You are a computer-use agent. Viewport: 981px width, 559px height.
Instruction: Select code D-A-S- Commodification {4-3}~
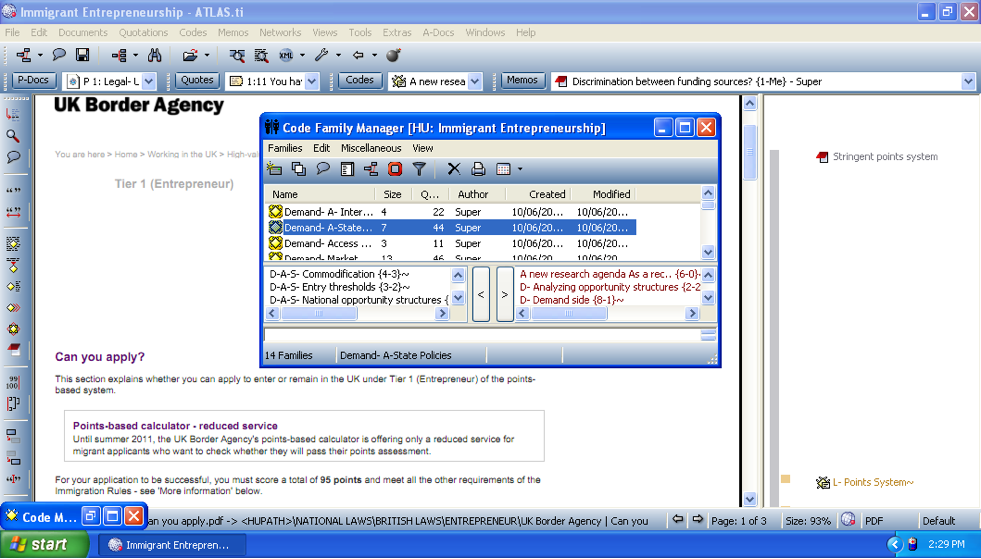pos(340,274)
